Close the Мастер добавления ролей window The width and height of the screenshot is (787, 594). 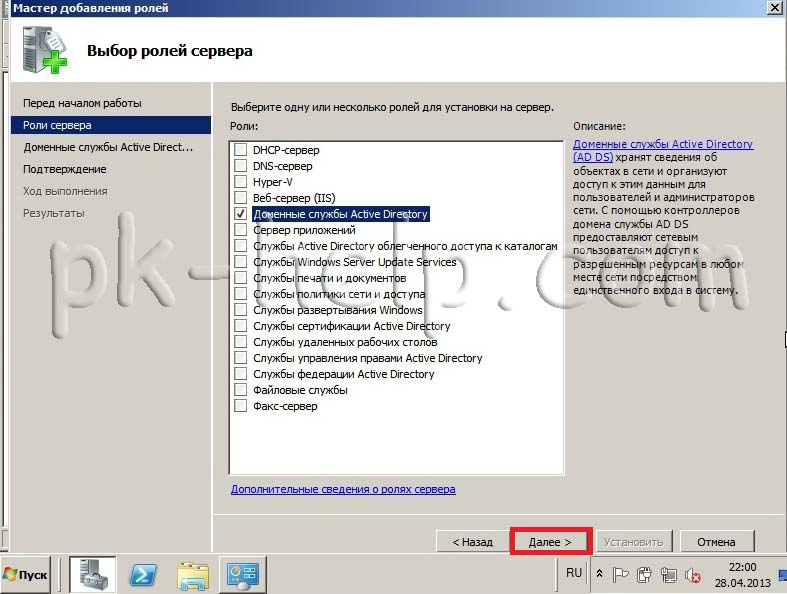tap(775, 8)
